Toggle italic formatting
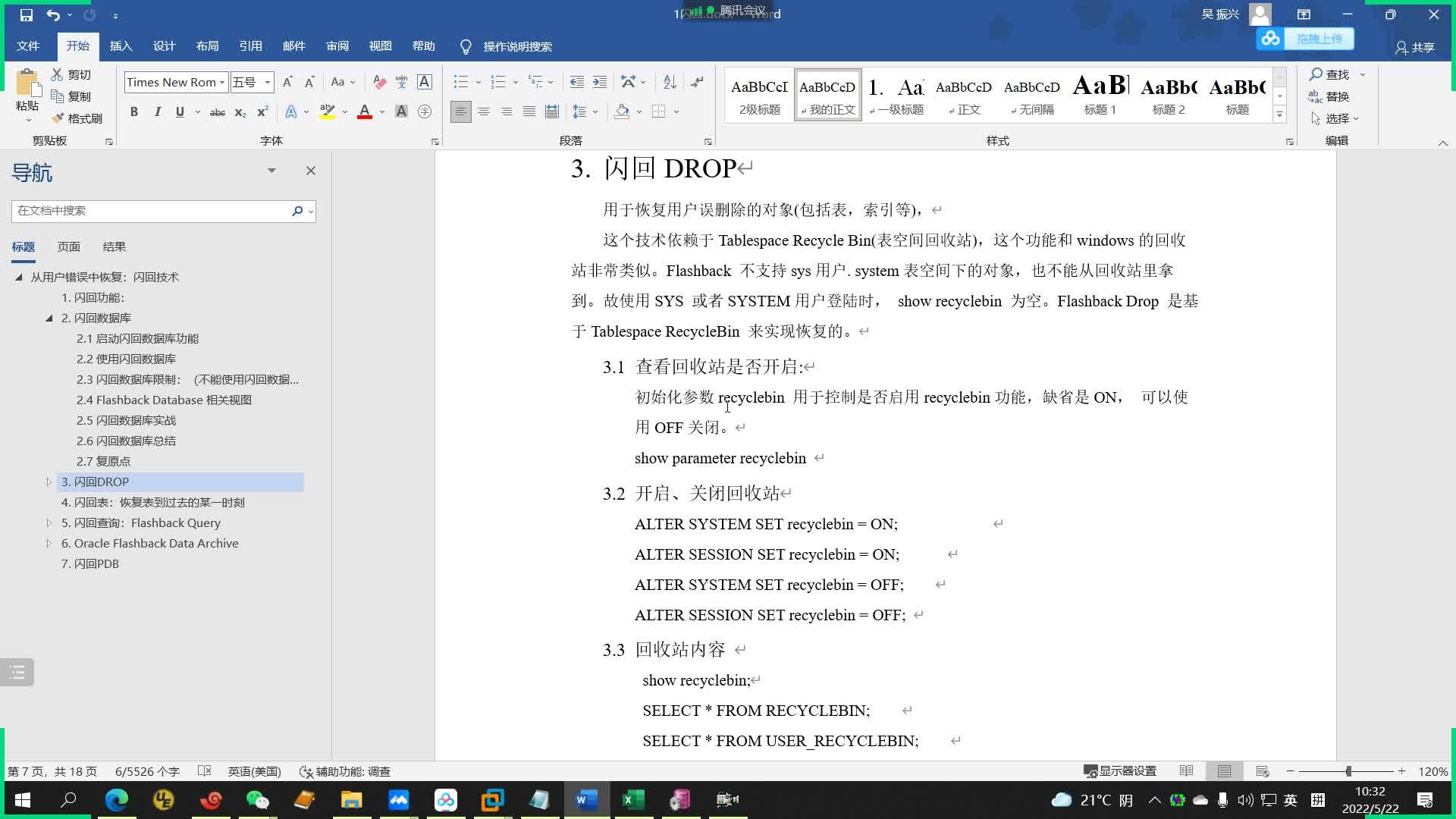 coord(157,112)
